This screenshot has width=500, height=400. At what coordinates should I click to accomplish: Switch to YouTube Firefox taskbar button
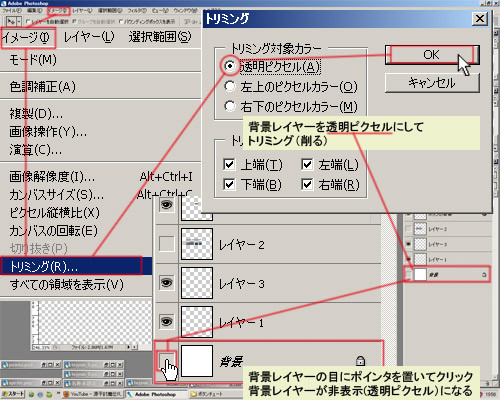tap(93, 394)
